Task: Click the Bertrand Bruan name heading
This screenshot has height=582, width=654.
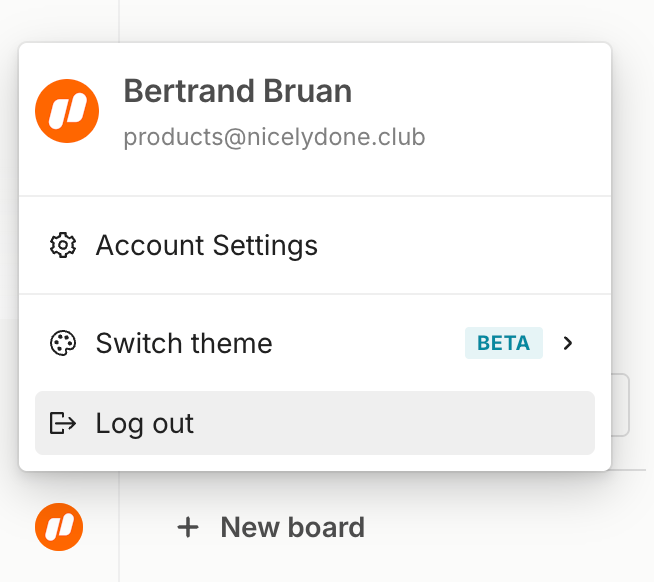Action: pos(237,92)
